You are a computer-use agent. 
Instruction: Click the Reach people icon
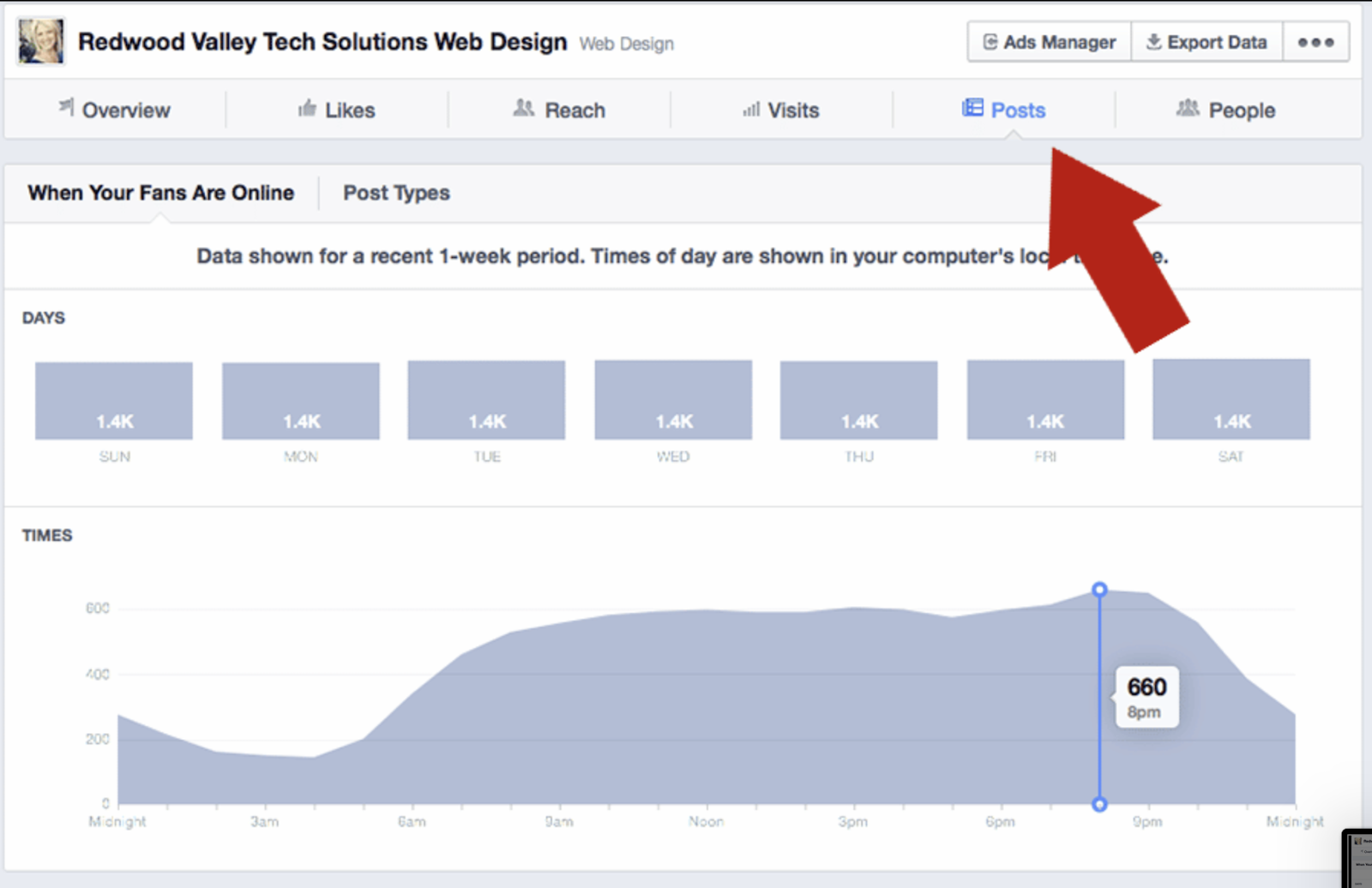point(524,107)
